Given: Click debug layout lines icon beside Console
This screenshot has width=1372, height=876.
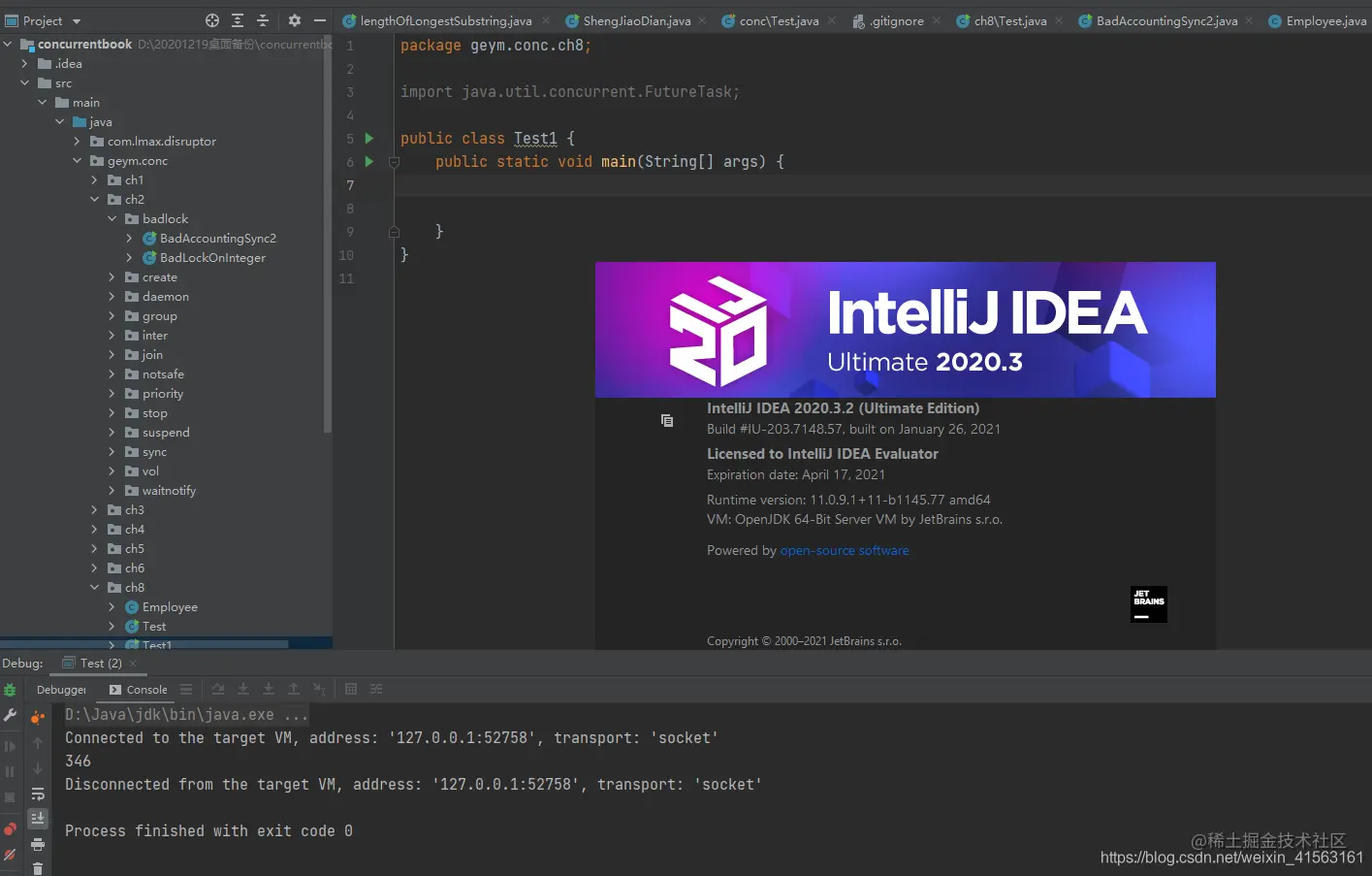Looking at the screenshot, I should [186, 690].
